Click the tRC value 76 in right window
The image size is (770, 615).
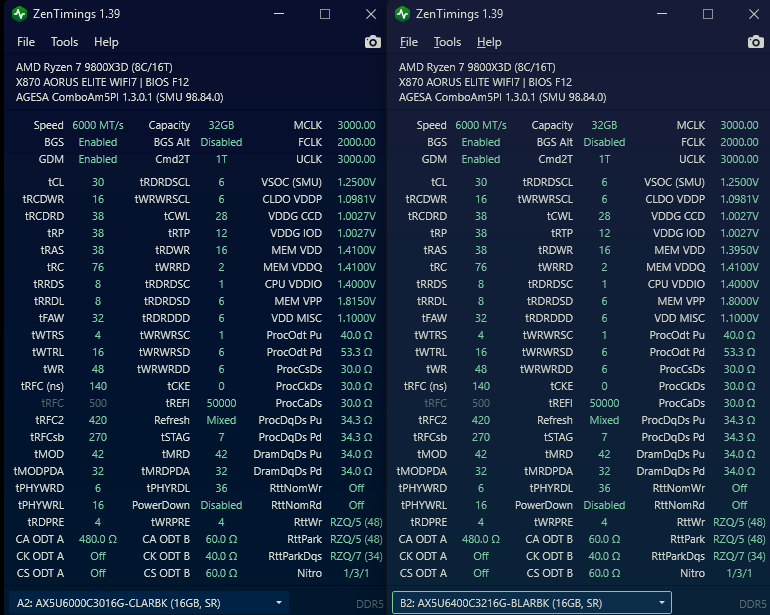coord(481,267)
